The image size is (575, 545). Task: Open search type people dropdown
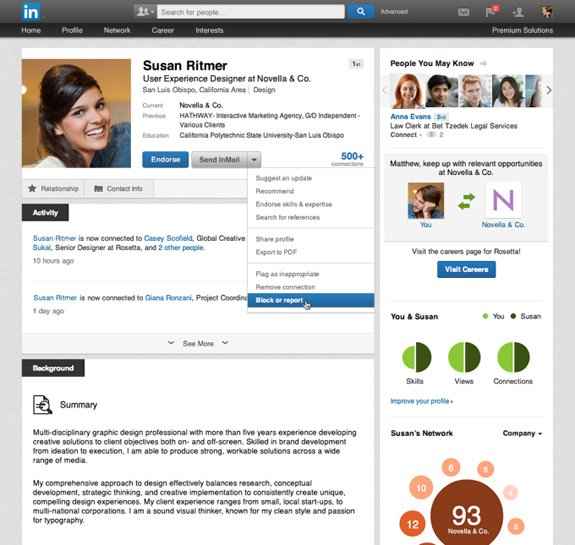coord(145,12)
